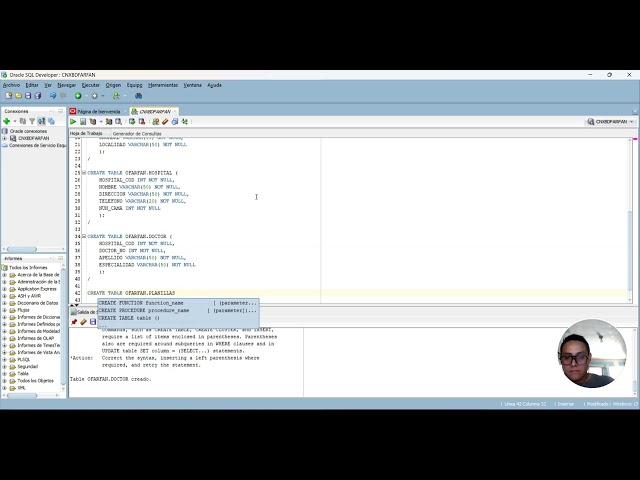Expand the CNXBDFARFAN connection tree node

click(x=4, y=138)
